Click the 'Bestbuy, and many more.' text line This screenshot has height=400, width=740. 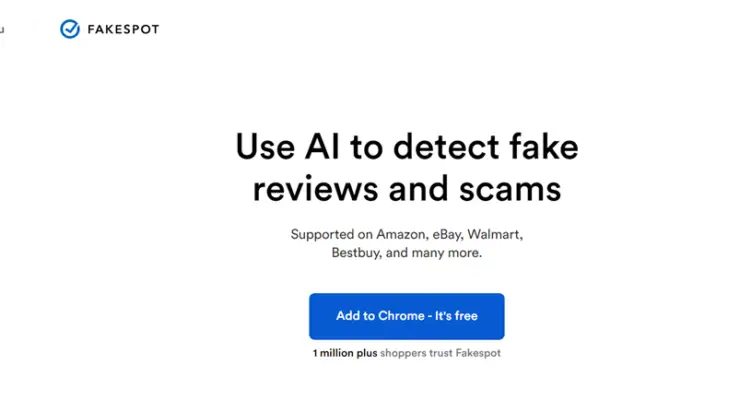point(407,253)
